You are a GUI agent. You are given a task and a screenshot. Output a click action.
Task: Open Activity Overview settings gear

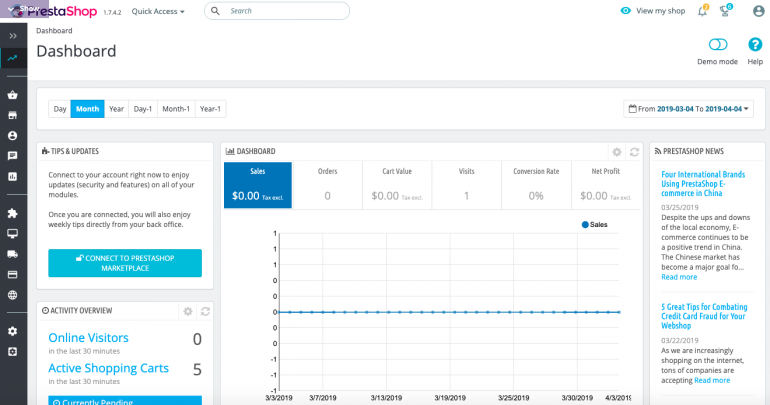(187, 311)
